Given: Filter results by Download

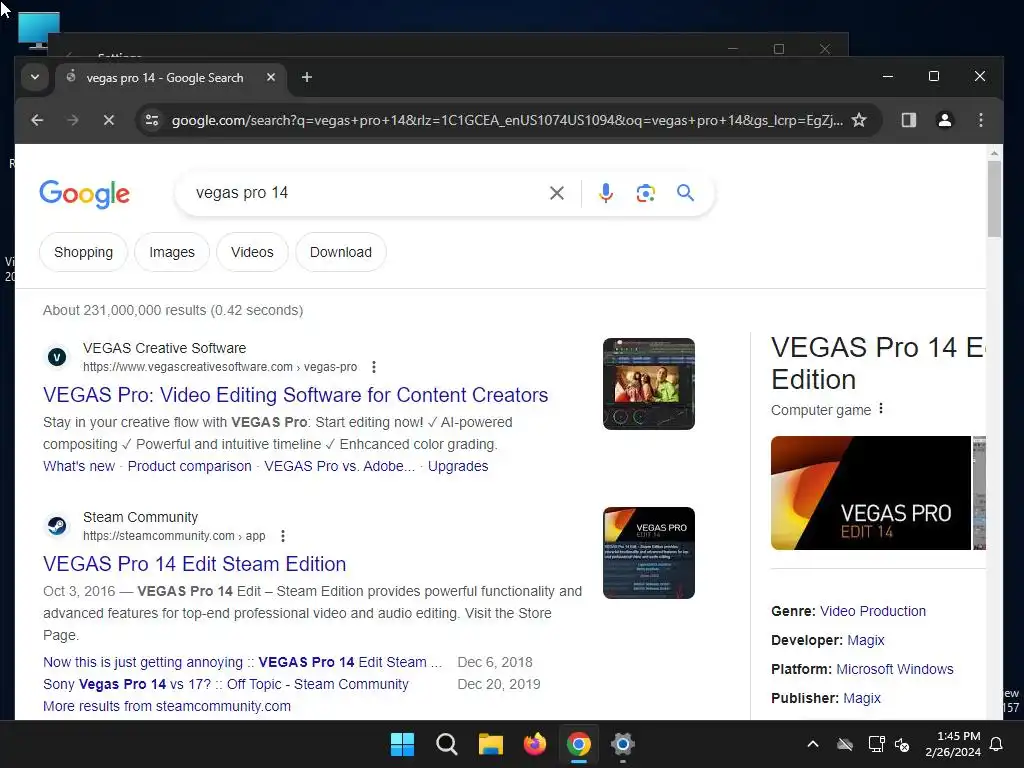Looking at the screenshot, I should [341, 252].
